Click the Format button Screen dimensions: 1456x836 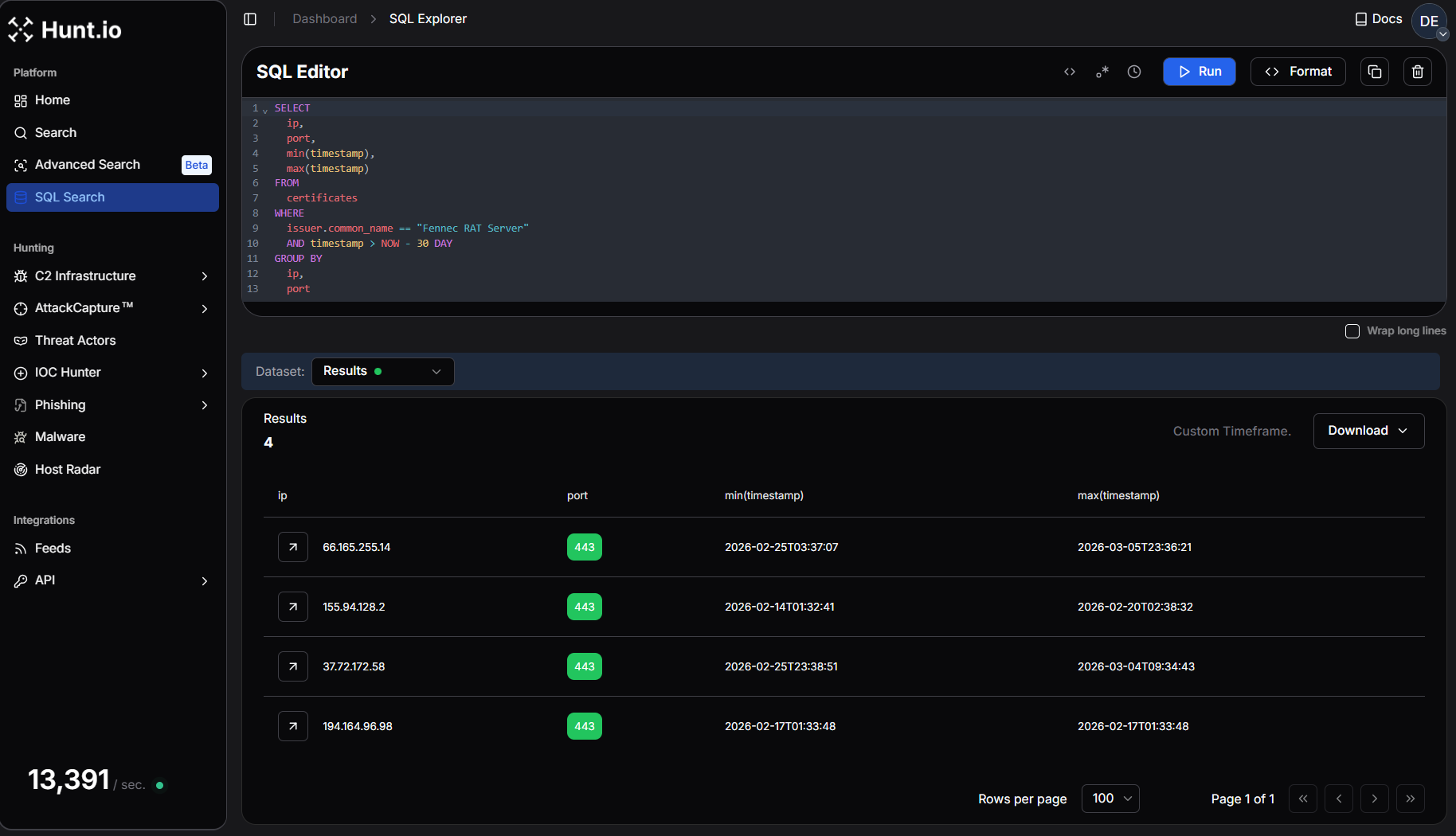[1297, 72]
